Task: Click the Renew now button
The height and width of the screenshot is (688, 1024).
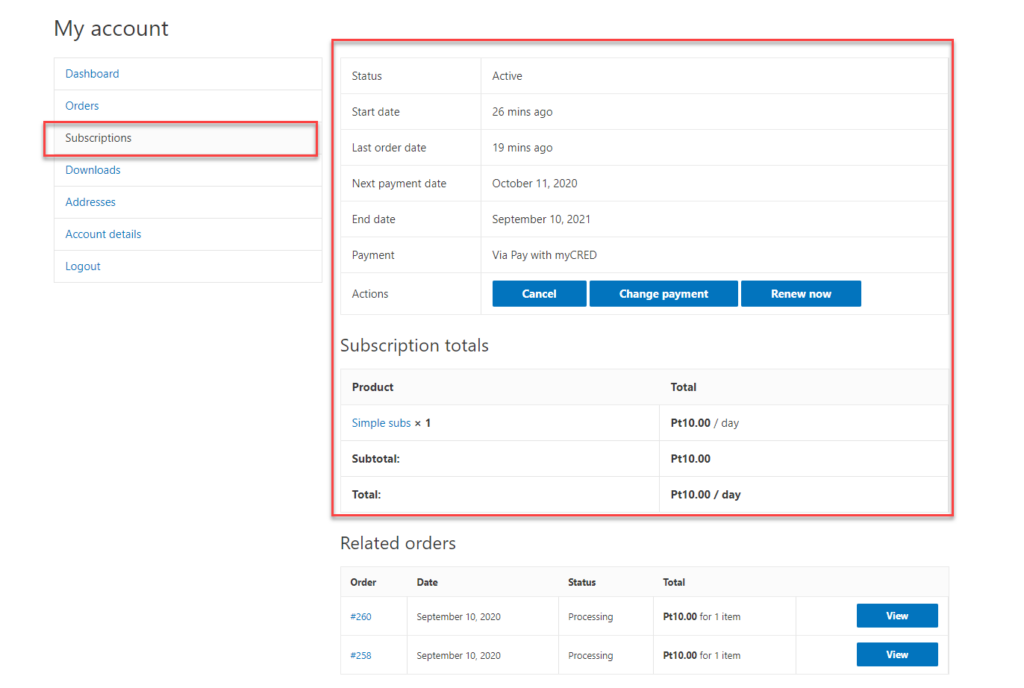Action: [x=801, y=294]
